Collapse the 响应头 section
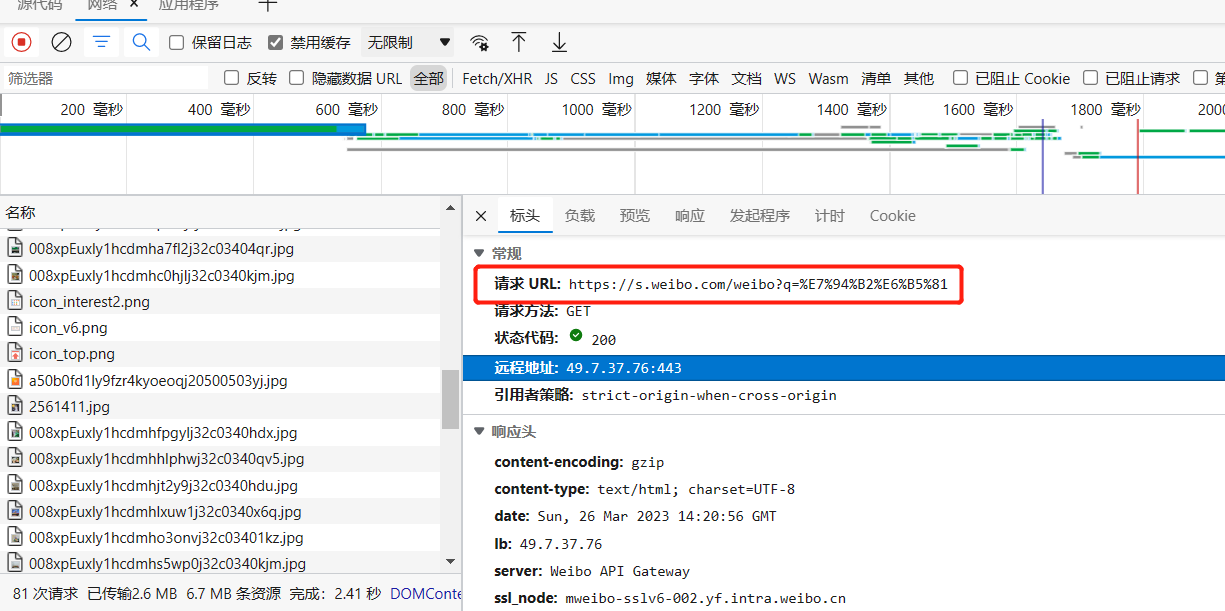Viewport: 1225px width, 611px height. coord(481,432)
